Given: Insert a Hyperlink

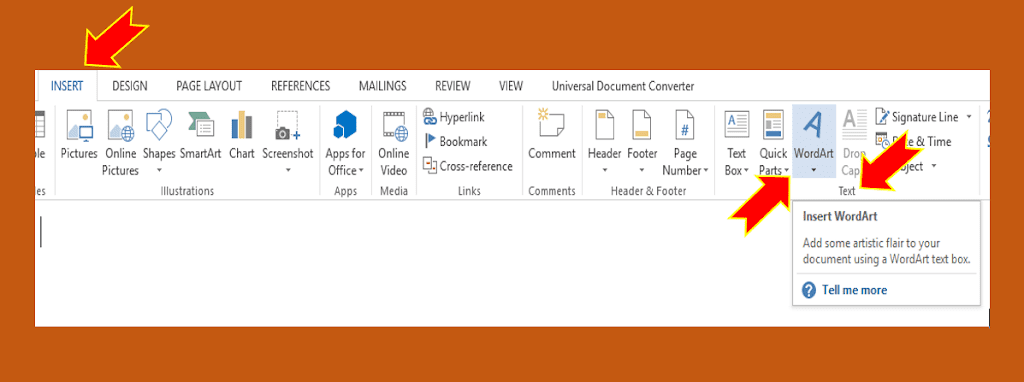Looking at the screenshot, I should pos(454,117).
